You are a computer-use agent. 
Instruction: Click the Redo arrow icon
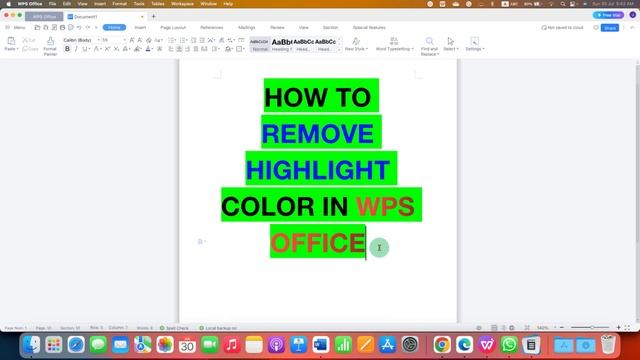[88, 27]
